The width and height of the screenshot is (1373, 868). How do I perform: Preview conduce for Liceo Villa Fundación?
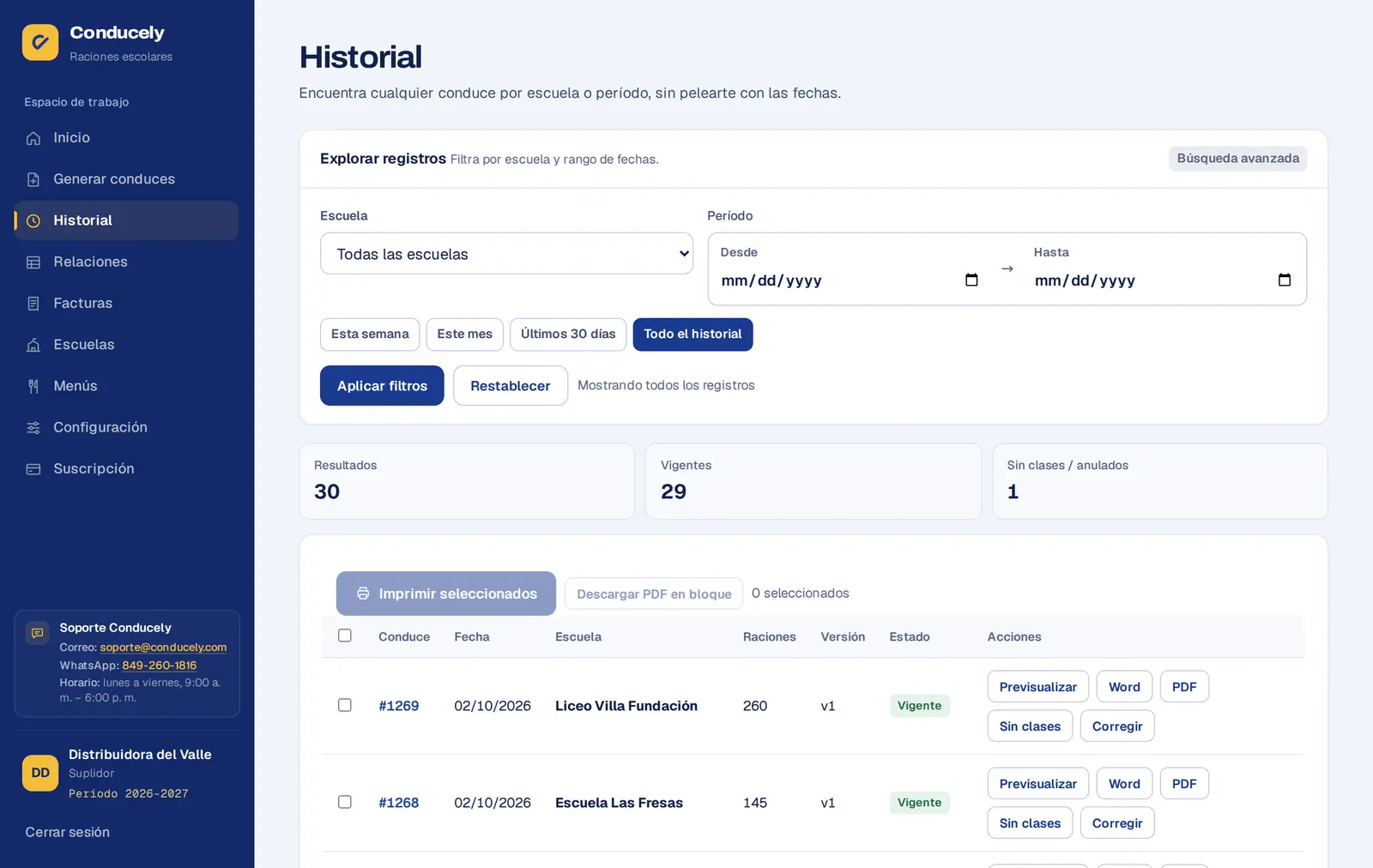click(x=1038, y=687)
